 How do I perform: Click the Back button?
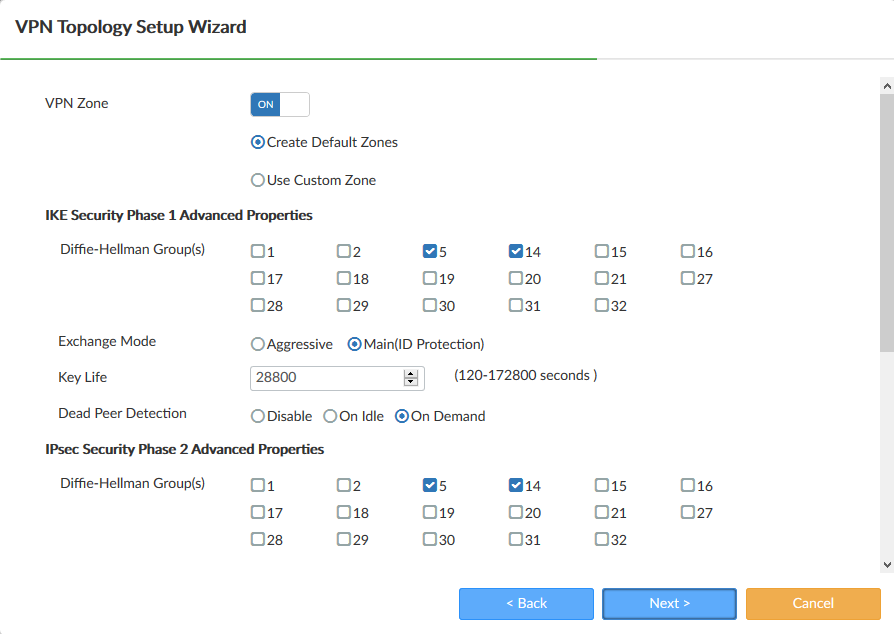click(526, 603)
